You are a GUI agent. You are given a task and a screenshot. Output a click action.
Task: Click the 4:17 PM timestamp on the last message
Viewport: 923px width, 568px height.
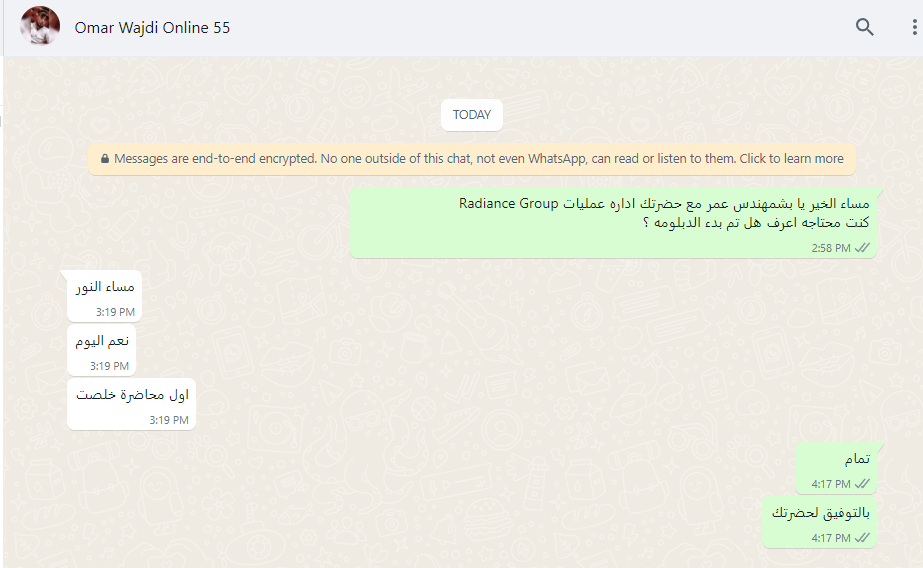(x=831, y=538)
